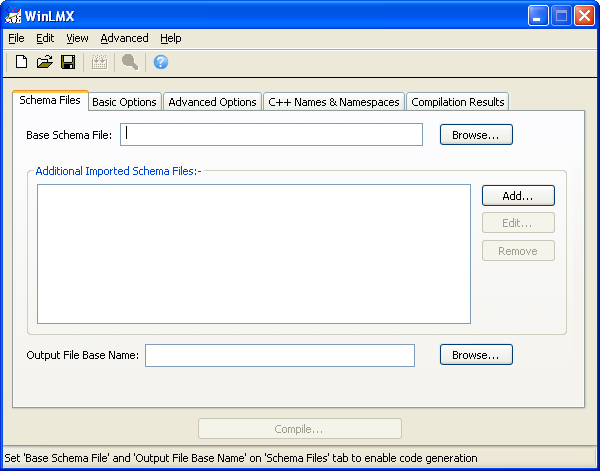
Task: Maximize the WinLMX window
Action: (561, 16)
